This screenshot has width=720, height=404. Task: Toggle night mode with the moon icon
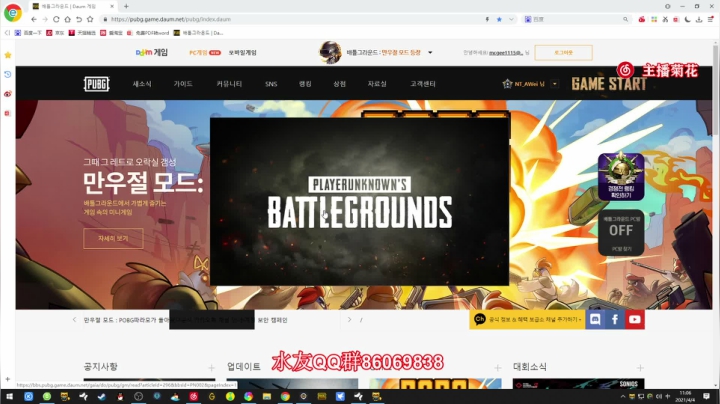pos(687,19)
